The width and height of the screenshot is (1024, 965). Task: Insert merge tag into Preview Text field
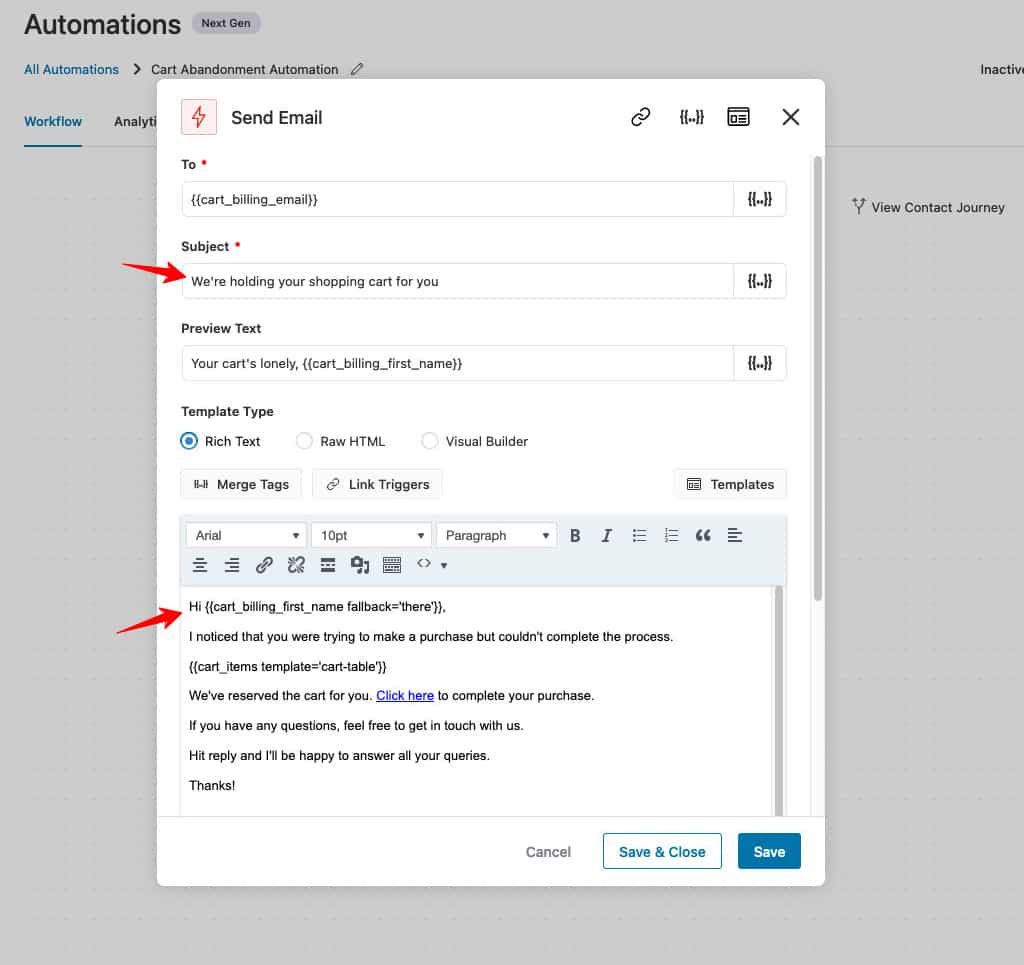tap(760, 363)
